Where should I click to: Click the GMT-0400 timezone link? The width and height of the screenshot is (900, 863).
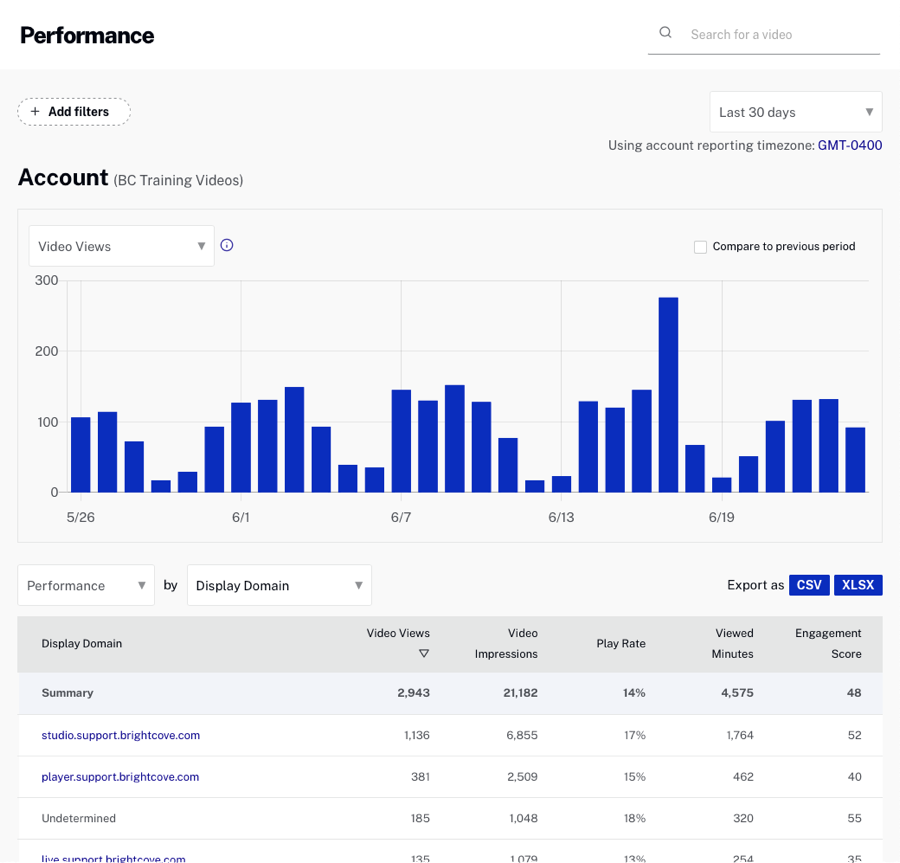(x=849, y=145)
